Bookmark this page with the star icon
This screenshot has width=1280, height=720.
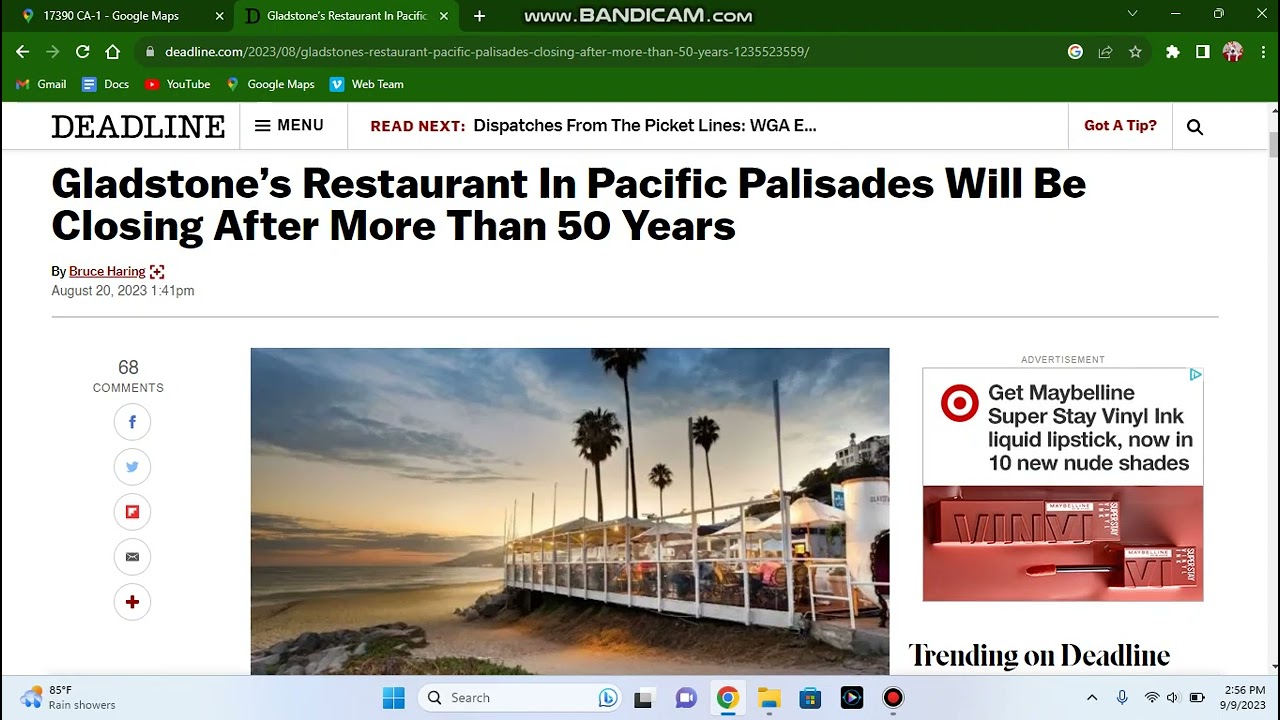pos(1135,52)
